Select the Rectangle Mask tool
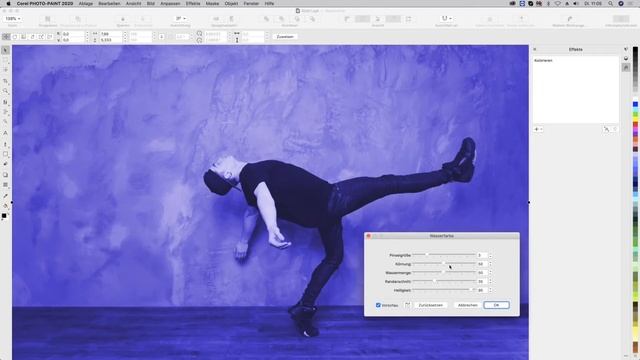640x360 pixels. [5, 60]
